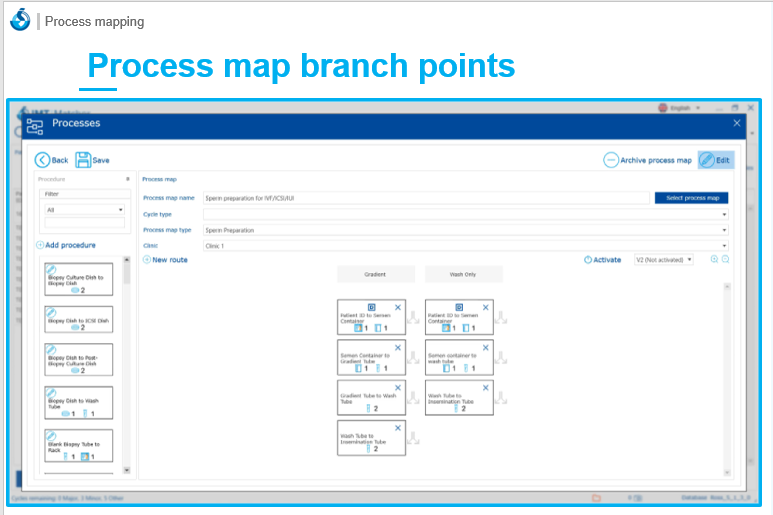Screen dimensions: 773x515
Task: Click the Back arrow icon
Action: (43, 160)
